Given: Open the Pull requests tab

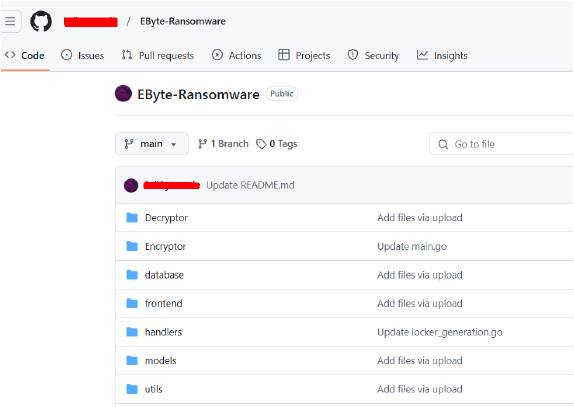Looking at the screenshot, I should [158, 56].
